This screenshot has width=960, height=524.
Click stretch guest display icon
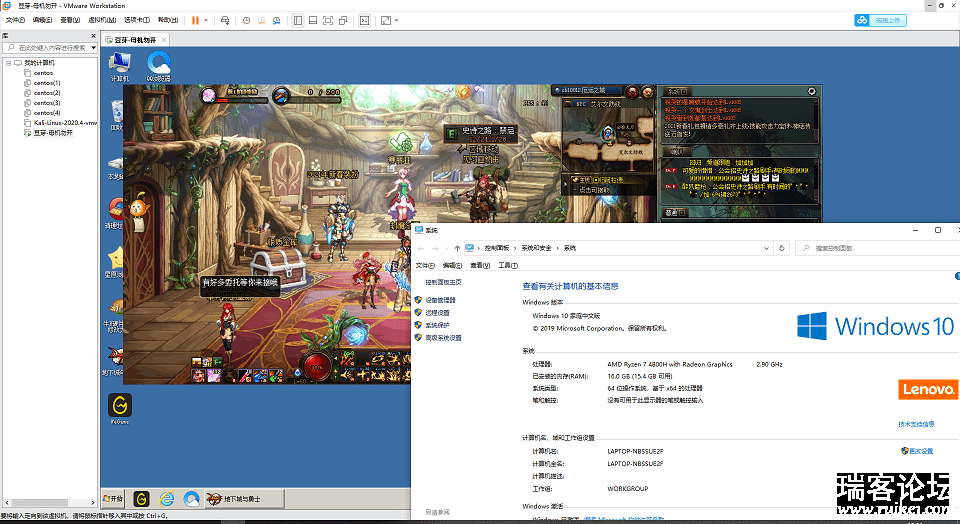(386, 20)
